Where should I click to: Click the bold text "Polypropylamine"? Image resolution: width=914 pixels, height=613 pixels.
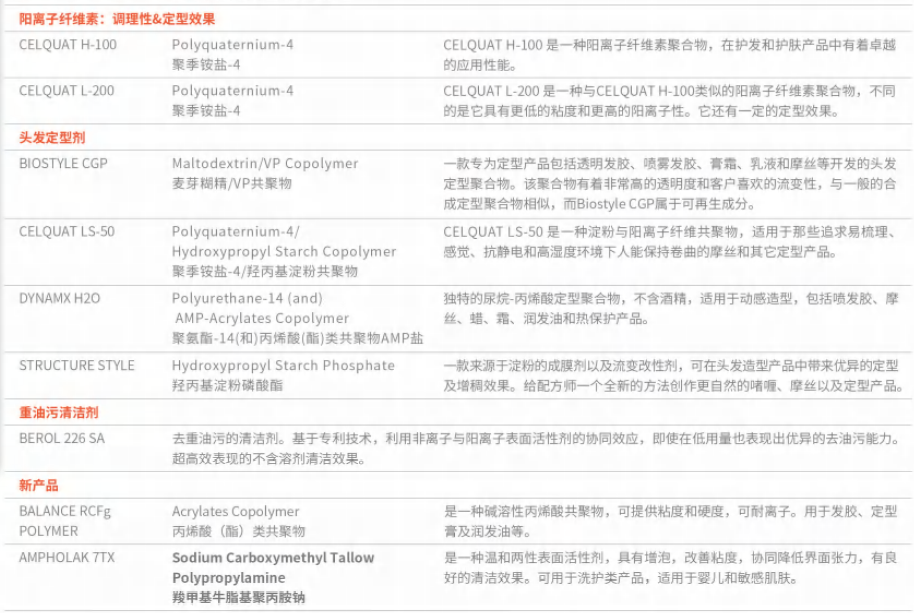pos(228,578)
